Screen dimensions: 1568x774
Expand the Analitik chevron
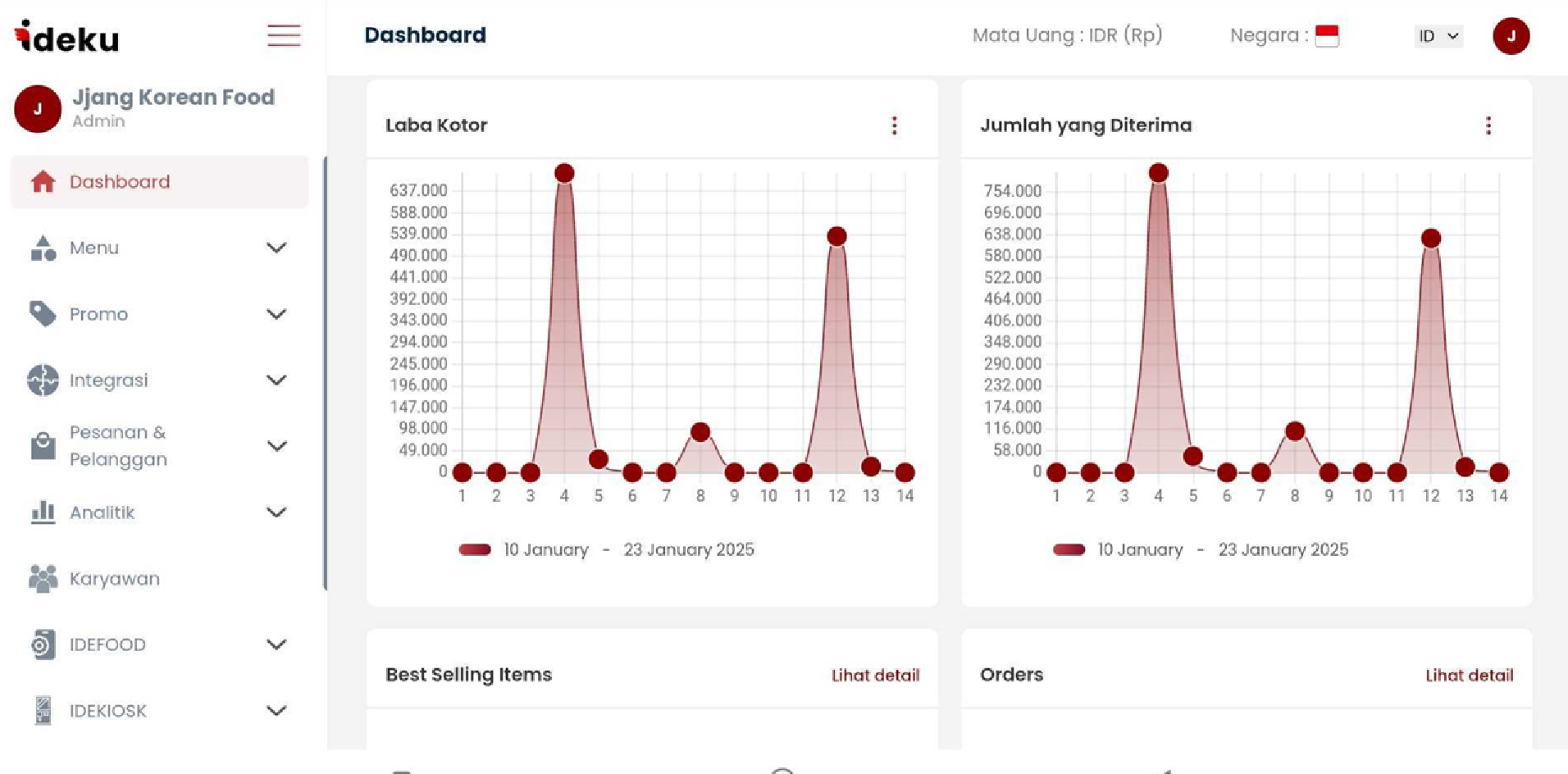tap(276, 512)
